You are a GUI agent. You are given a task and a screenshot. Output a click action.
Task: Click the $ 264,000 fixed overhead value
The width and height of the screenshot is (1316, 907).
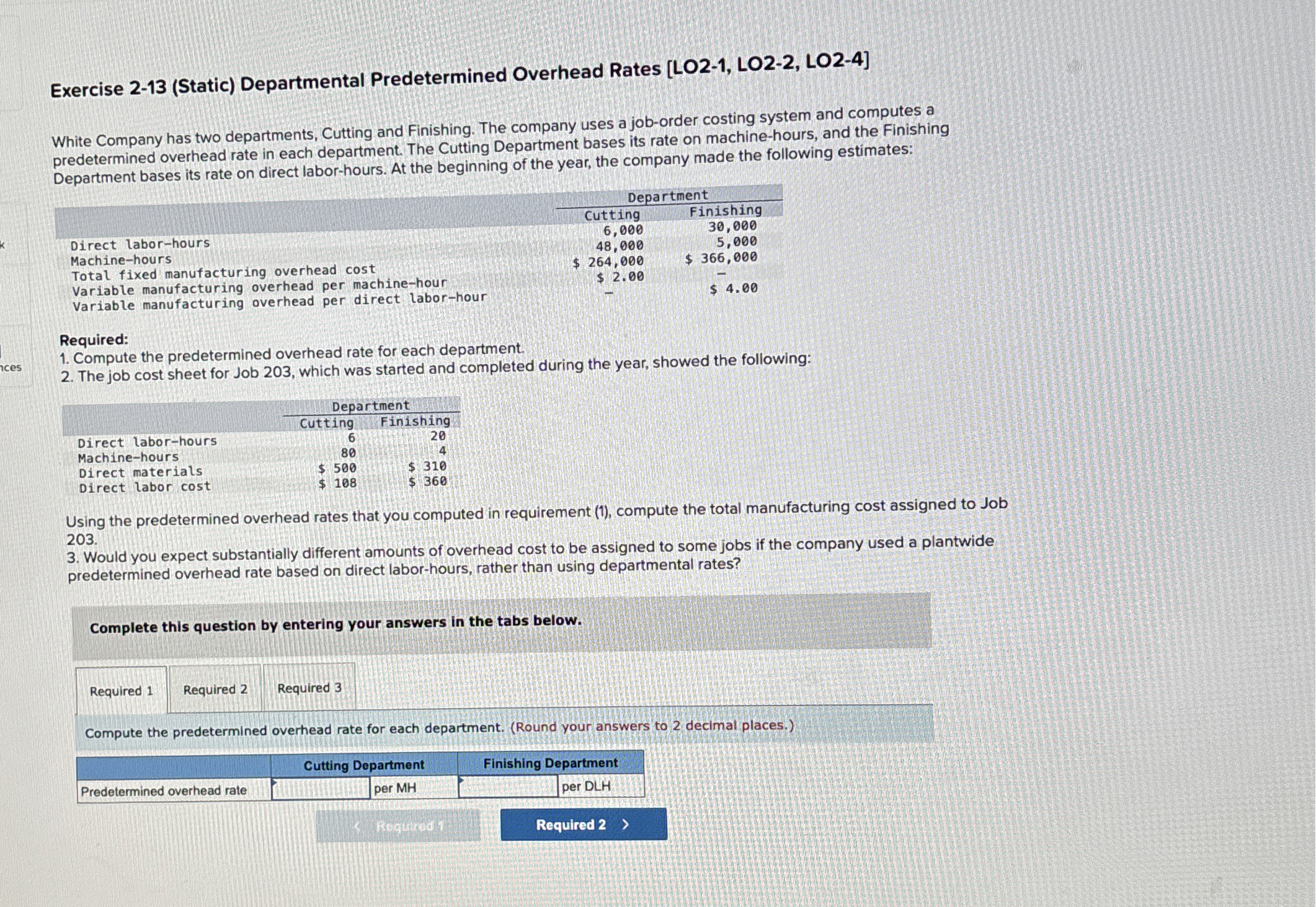coord(608,262)
